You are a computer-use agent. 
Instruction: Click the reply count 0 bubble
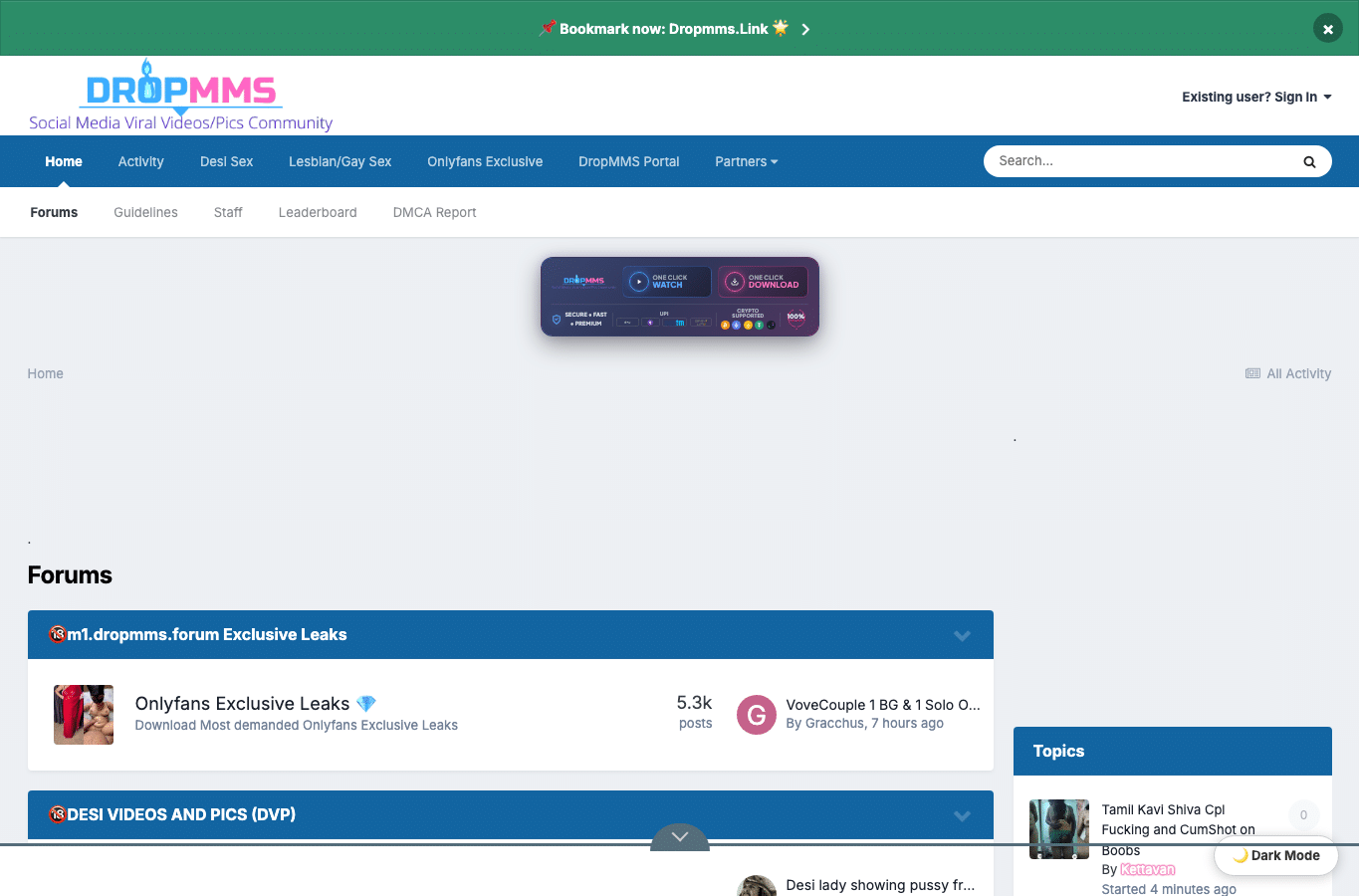point(1303,814)
